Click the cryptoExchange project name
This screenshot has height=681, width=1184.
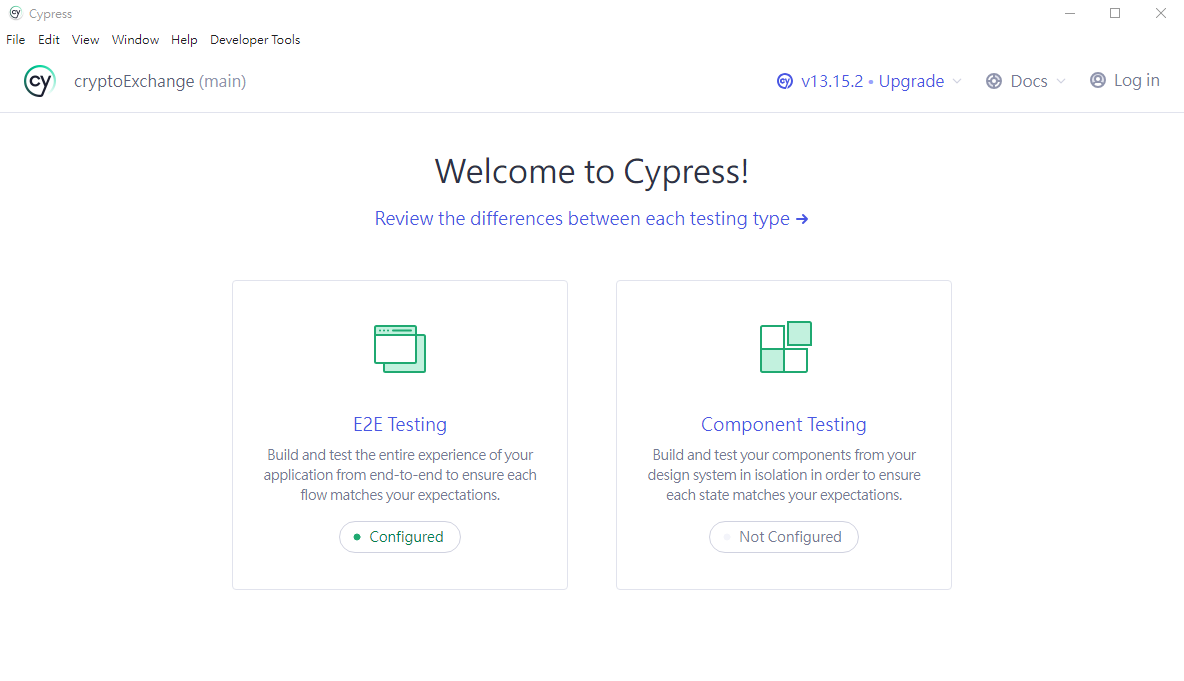click(x=134, y=82)
